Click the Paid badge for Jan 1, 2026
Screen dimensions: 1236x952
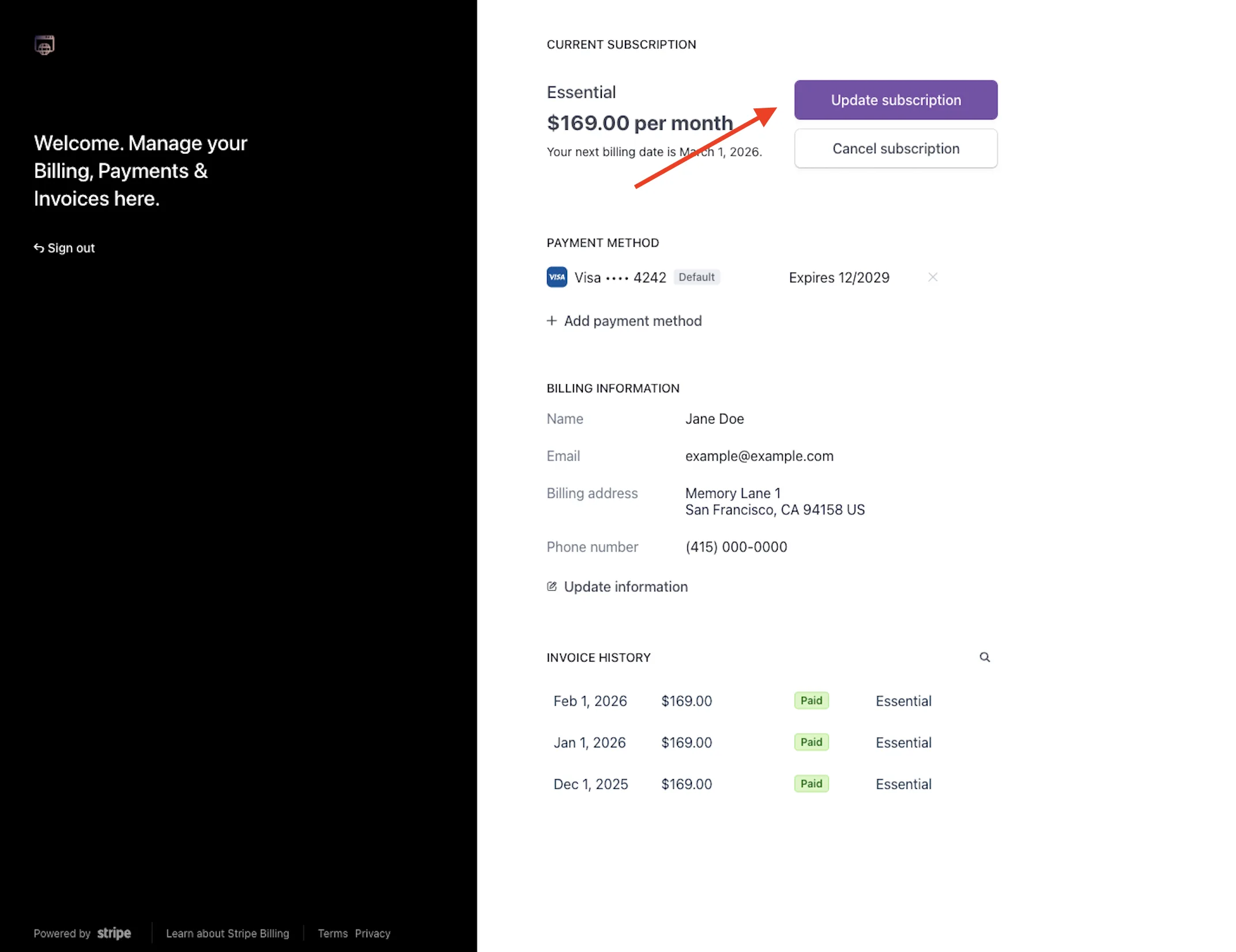tap(811, 742)
